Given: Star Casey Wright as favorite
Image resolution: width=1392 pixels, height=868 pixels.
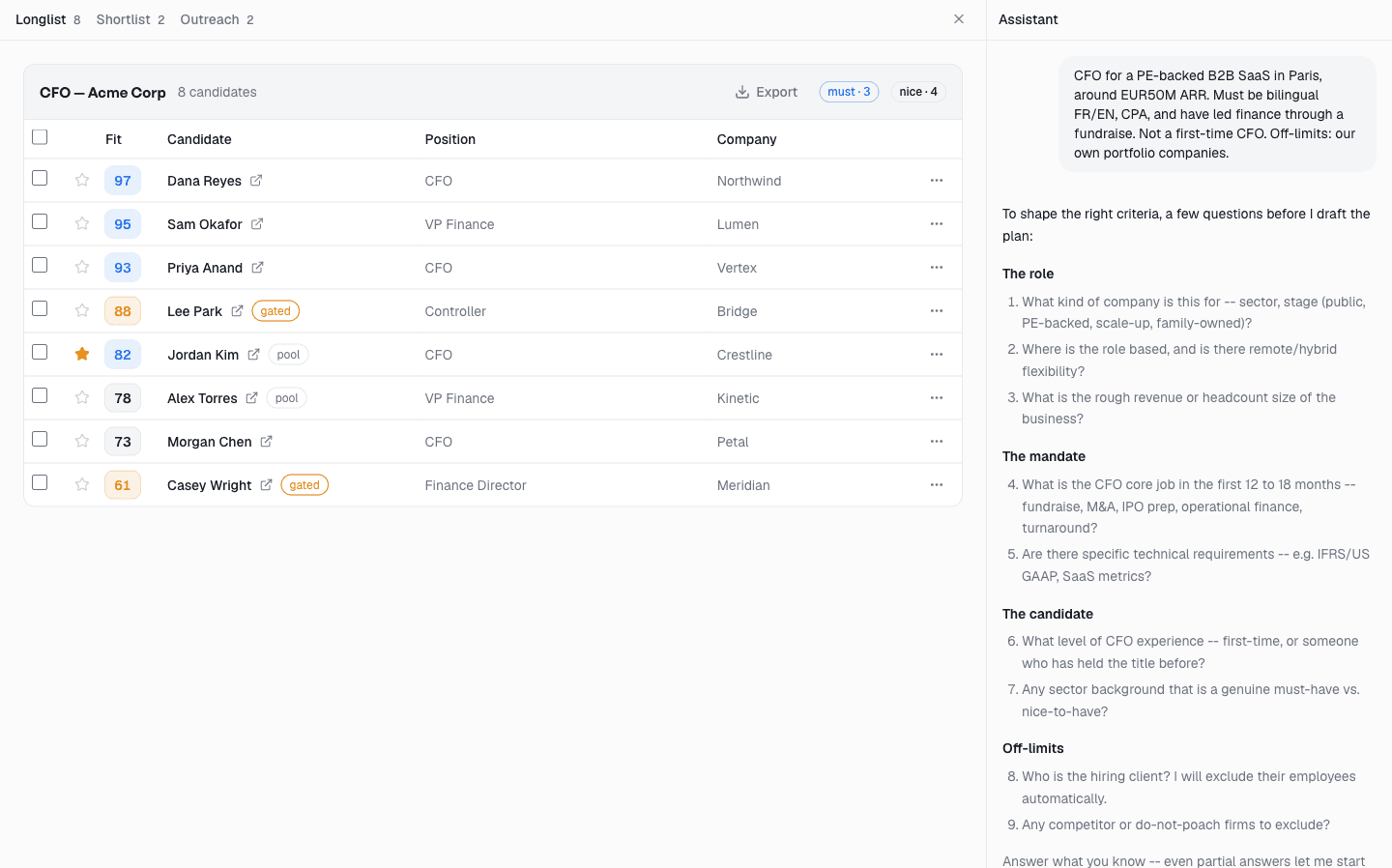Looking at the screenshot, I should (x=82, y=484).
